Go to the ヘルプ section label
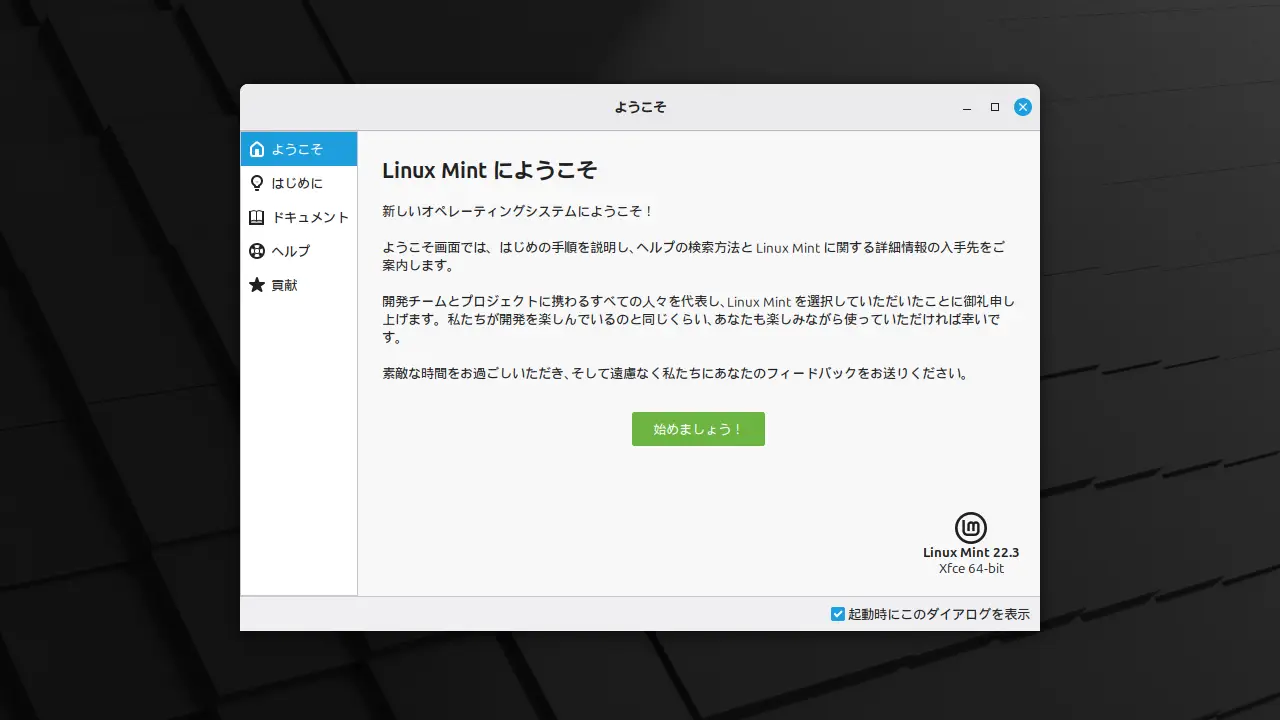 coord(291,251)
